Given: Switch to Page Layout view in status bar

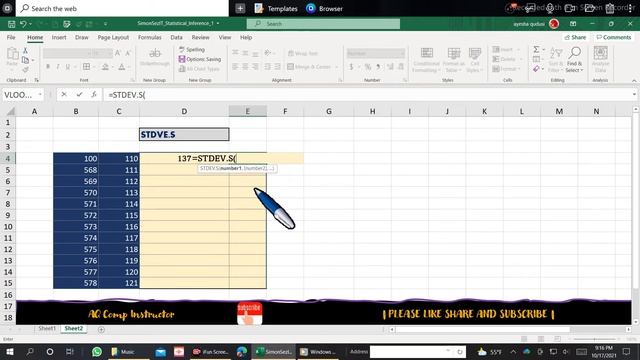Looking at the screenshot, I should click(x=540, y=339).
